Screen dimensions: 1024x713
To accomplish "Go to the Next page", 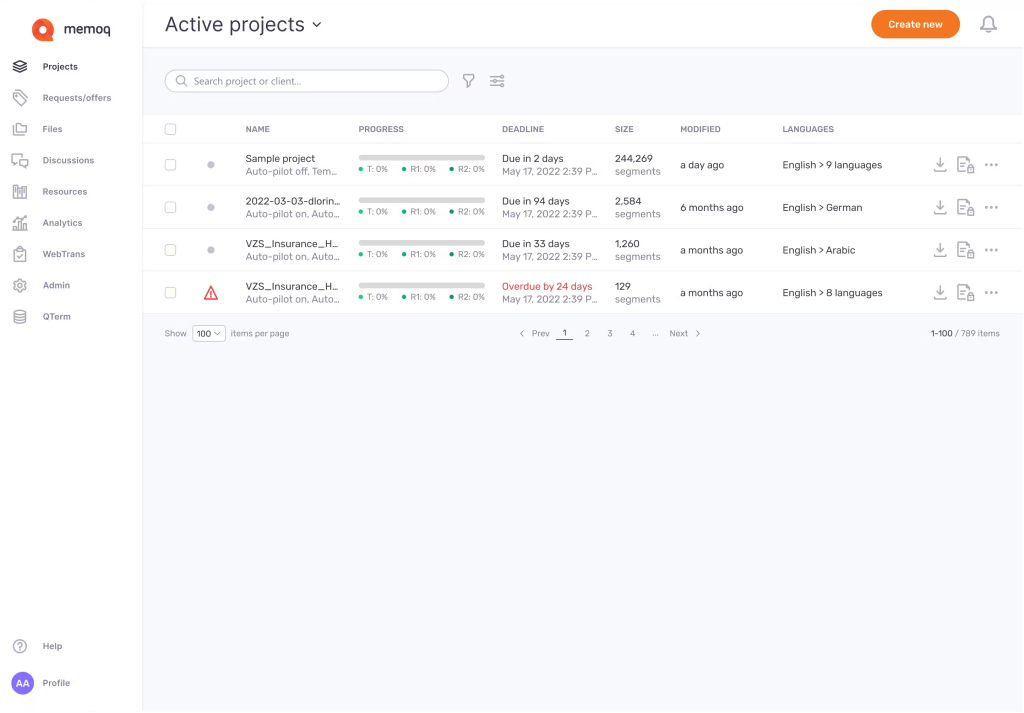I will coord(684,334).
